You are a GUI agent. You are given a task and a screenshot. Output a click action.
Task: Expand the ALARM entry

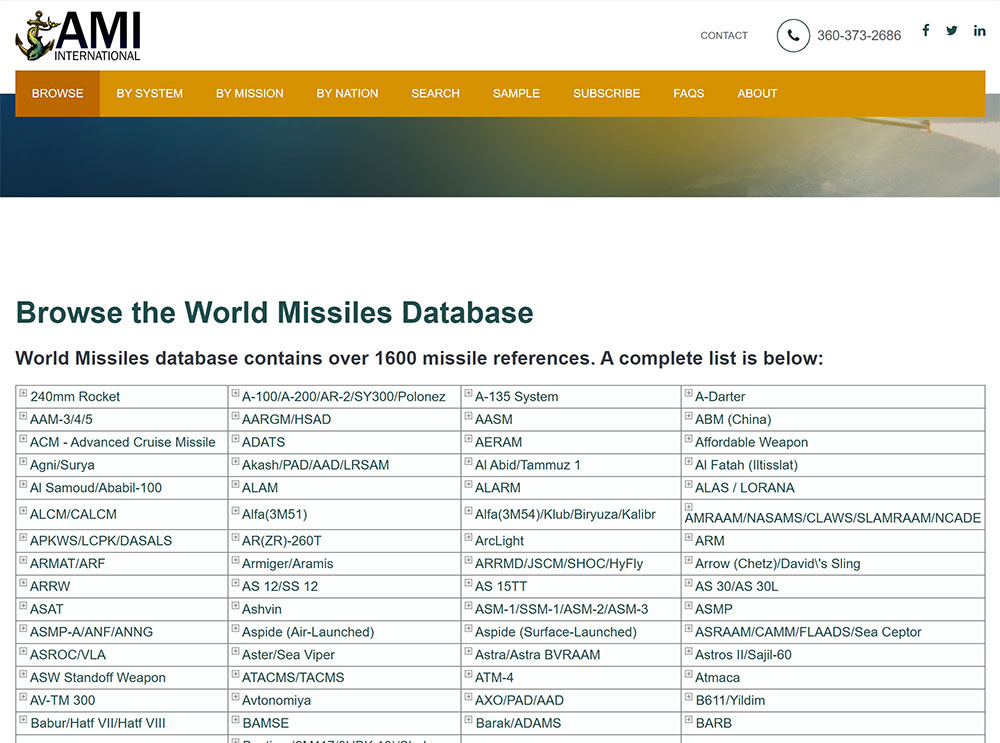[468, 485]
